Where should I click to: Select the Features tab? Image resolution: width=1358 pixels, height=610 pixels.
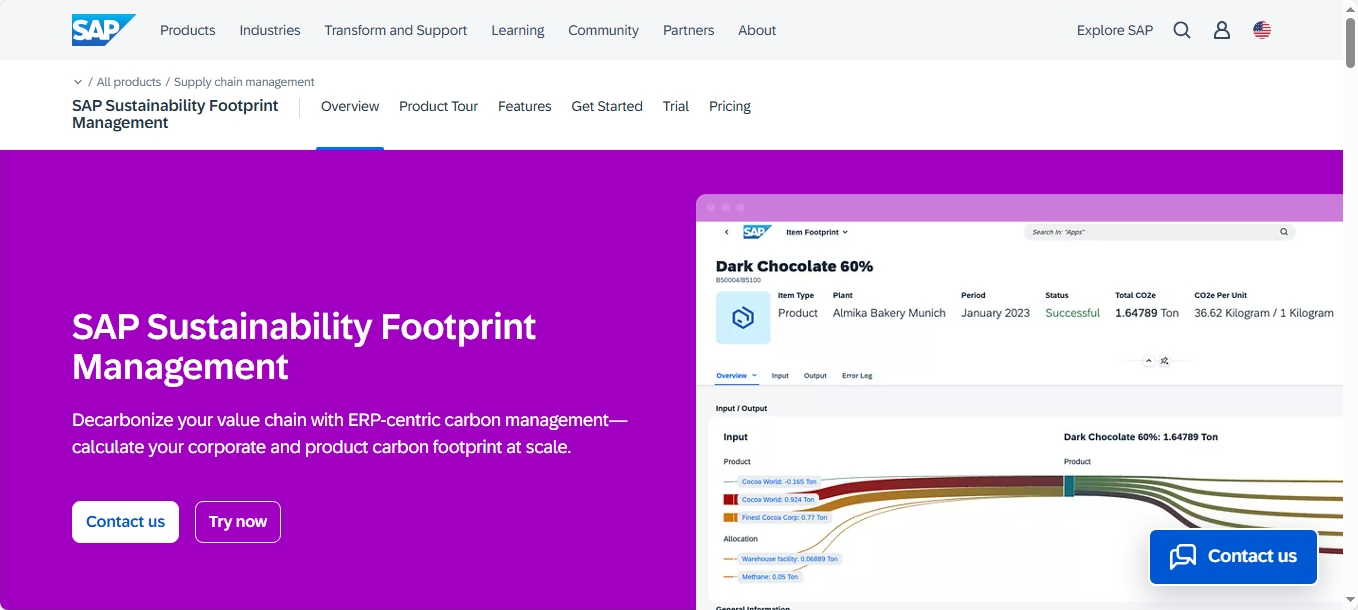(525, 106)
